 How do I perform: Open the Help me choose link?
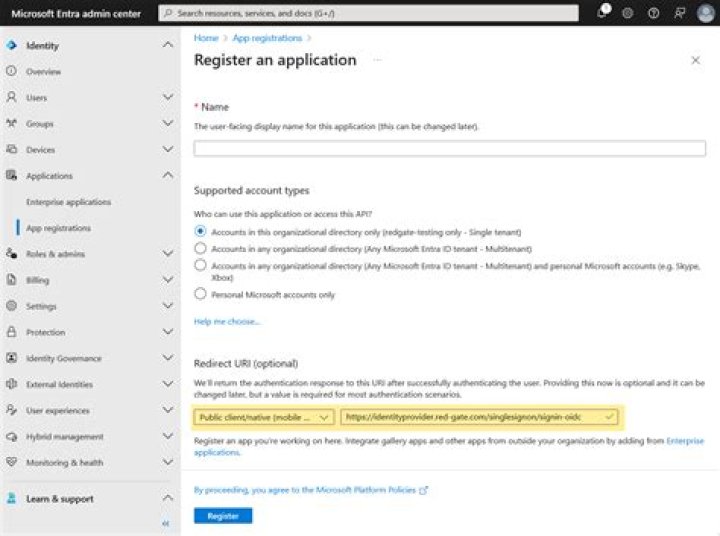[x=227, y=321]
